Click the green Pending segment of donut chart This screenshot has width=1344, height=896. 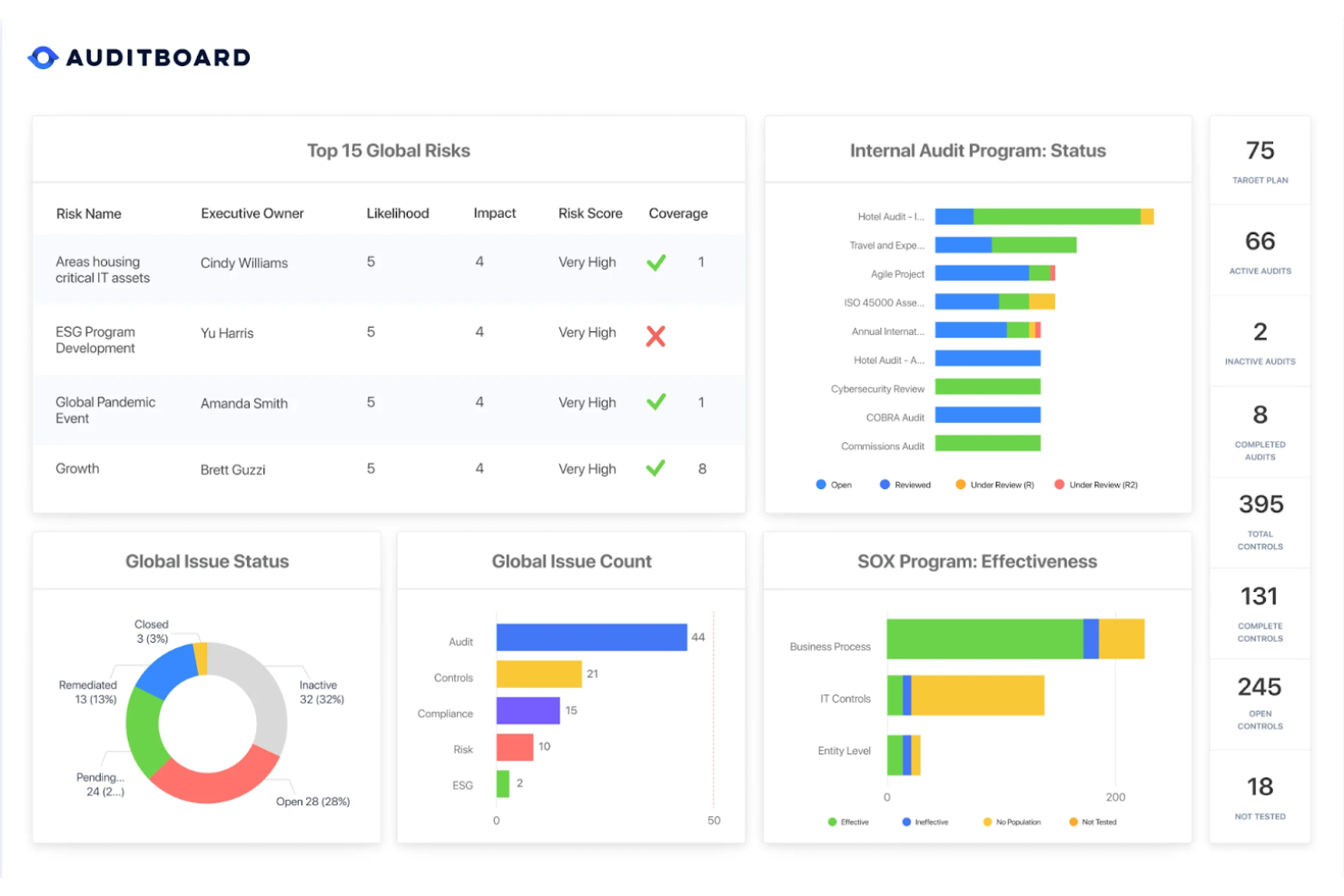click(x=143, y=732)
